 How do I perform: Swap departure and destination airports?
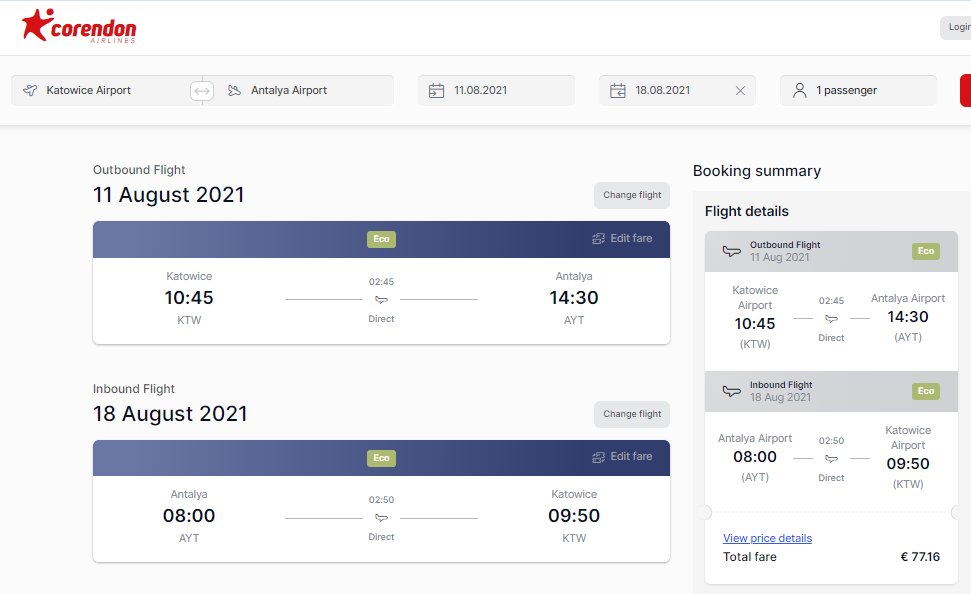[202, 91]
